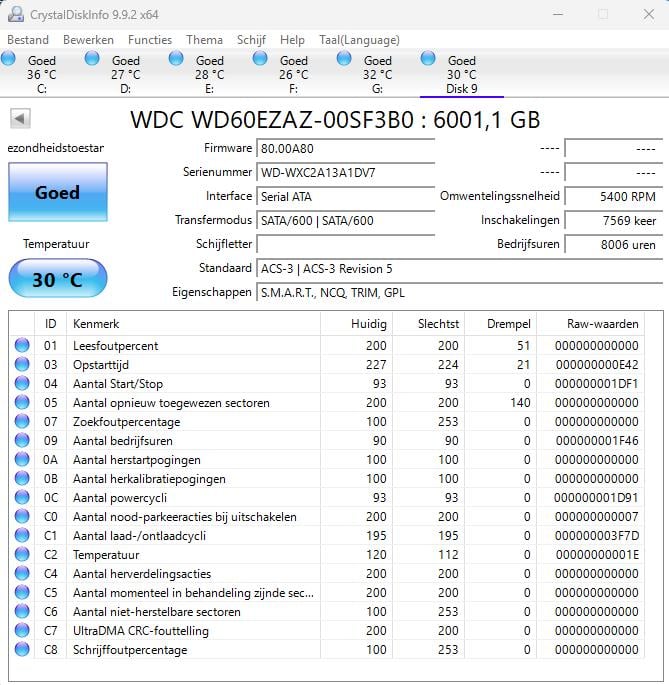
Task: Click the Huidig column header
Action: coord(357,324)
